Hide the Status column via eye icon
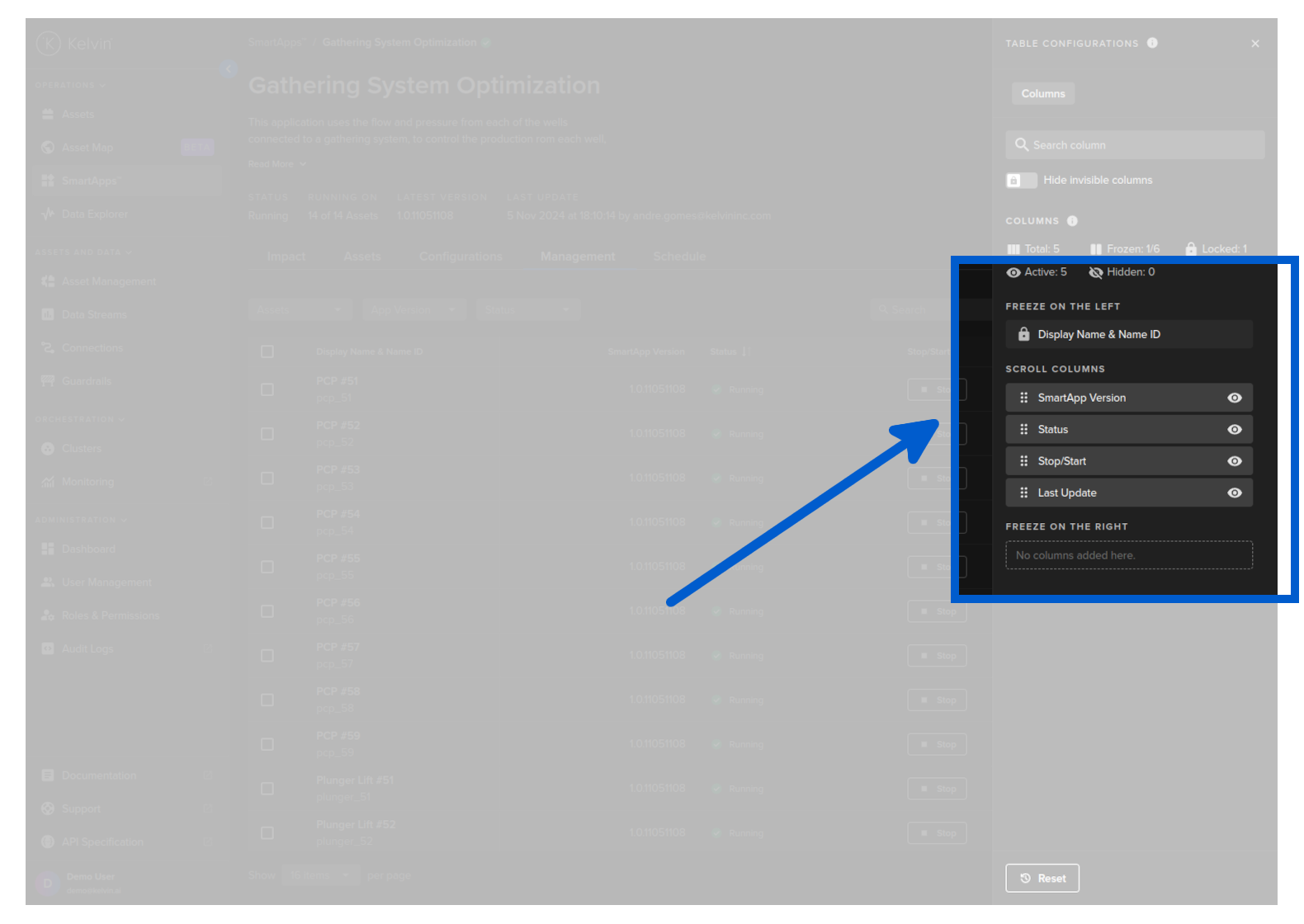The width and height of the screenshot is (1304, 924). 1234,430
